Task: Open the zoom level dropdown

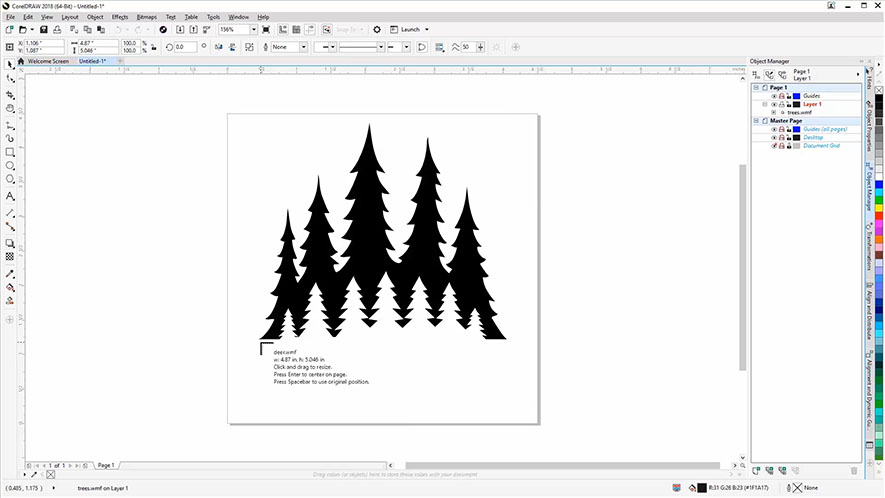Action: tap(253, 30)
